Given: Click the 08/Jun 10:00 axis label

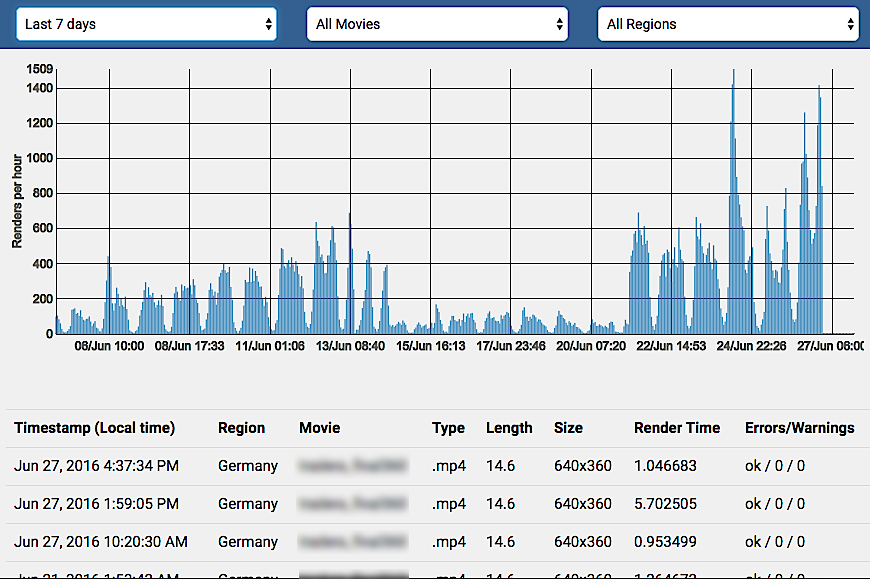Looking at the screenshot, I should (110, 346).
